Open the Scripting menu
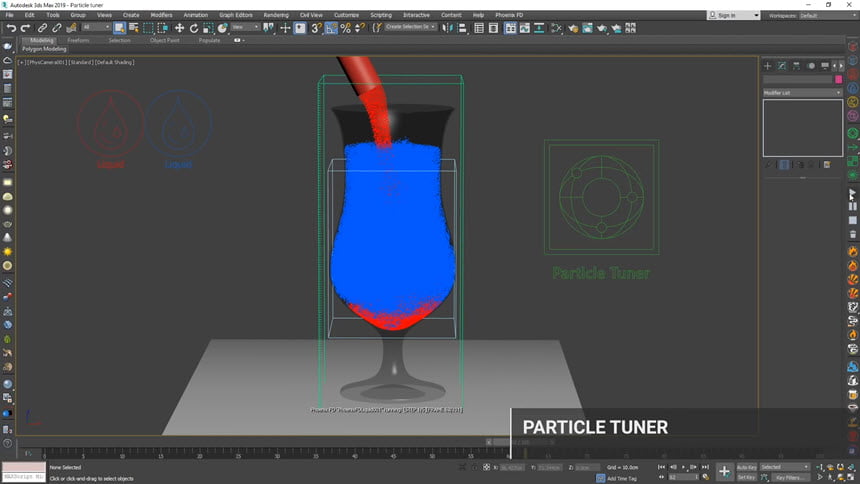 click(x=381, y=15)
